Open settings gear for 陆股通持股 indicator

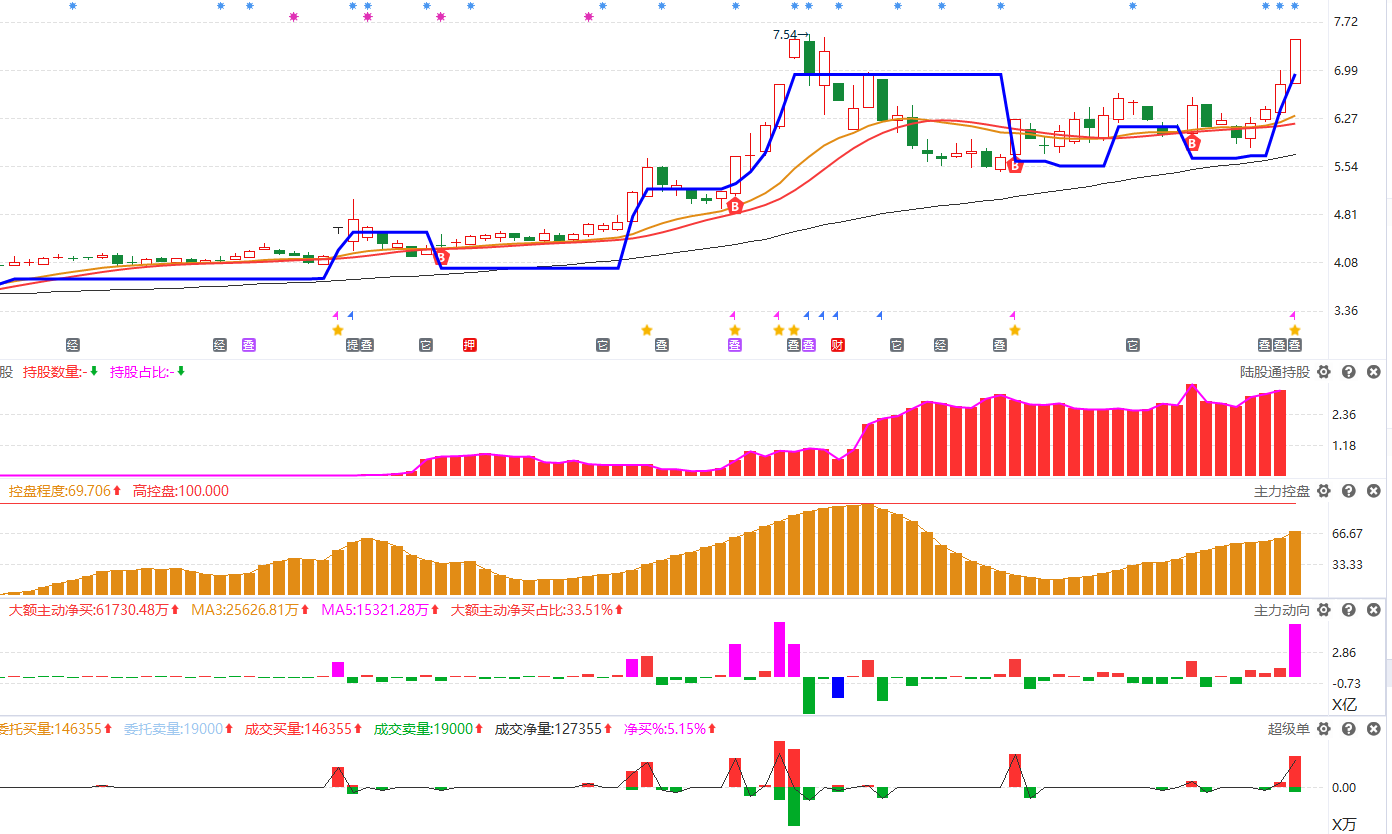click(x=1324, y=372)
